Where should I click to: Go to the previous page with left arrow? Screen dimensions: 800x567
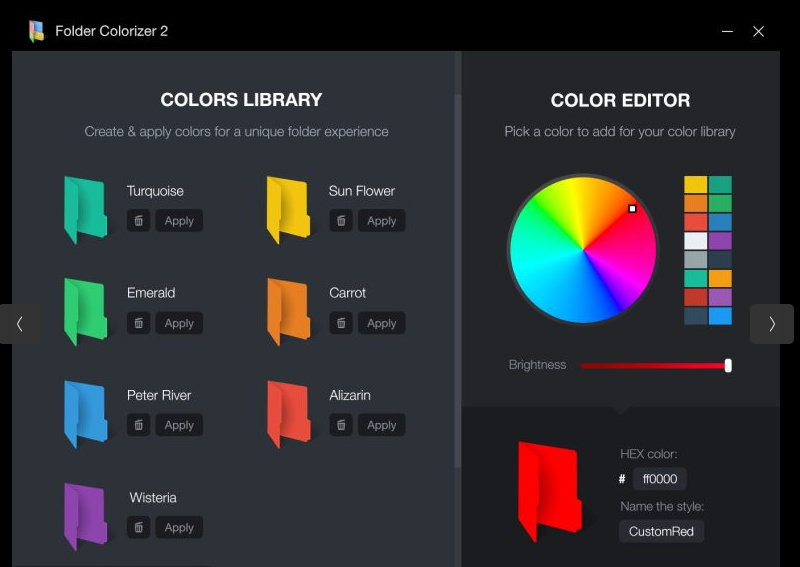[x=20, y=324]
